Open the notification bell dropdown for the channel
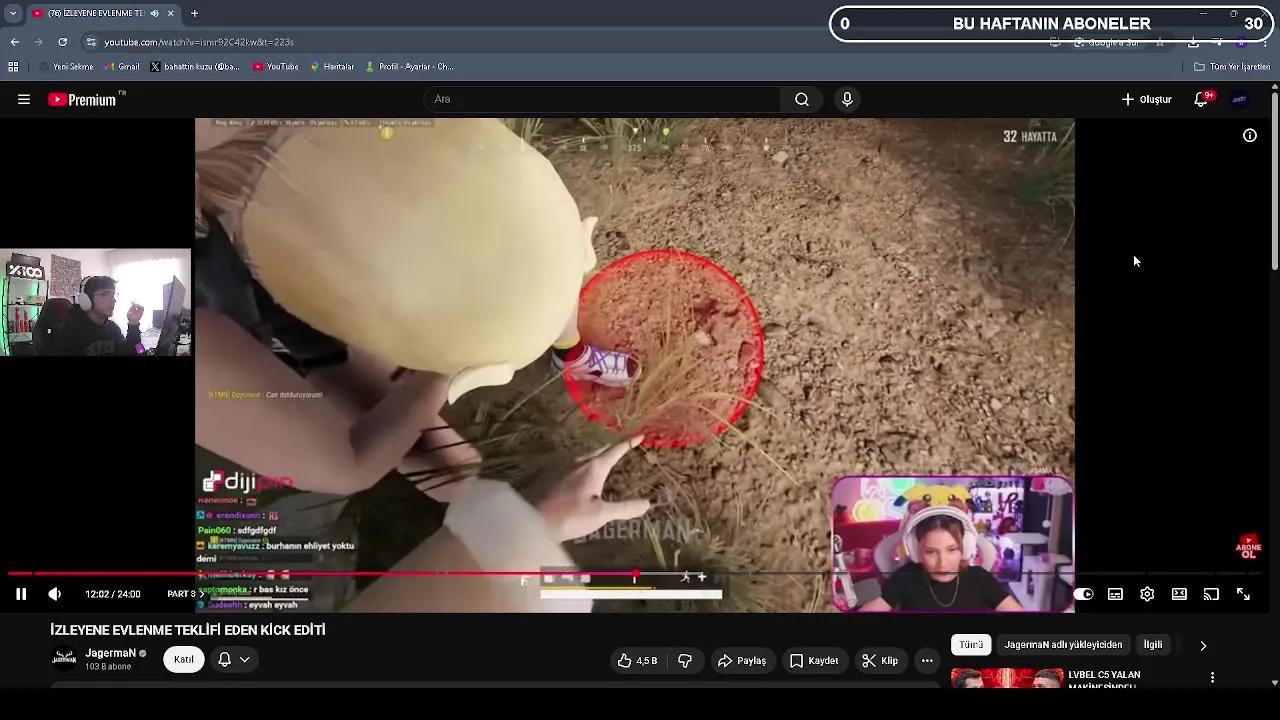This screenshot has height=720, width=1280. (x=234, y=660)
